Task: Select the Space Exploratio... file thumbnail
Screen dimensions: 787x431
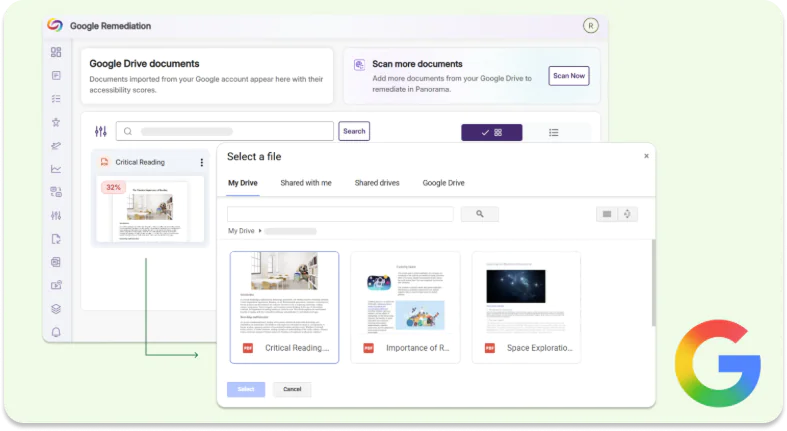Action: coord(526,307)
